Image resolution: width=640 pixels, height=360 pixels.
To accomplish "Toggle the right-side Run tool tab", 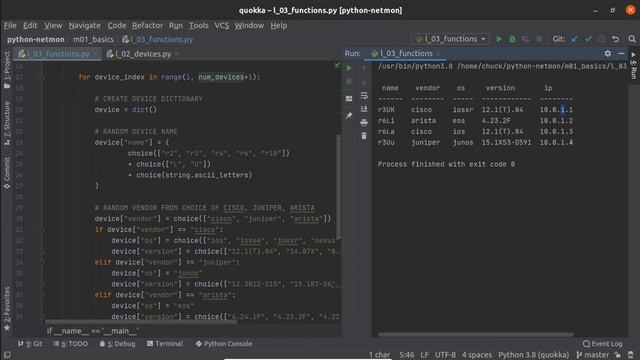I will point(633,65).
